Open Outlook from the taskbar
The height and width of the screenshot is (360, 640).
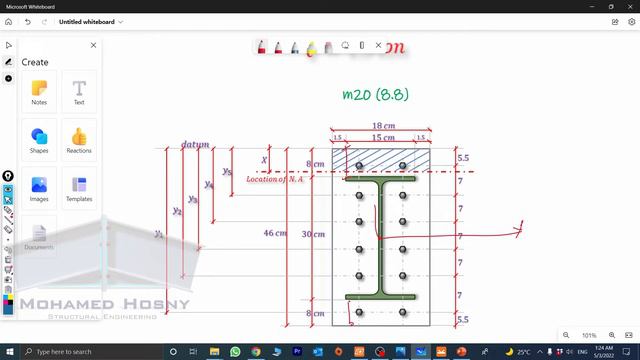click(x=318, y=351)
